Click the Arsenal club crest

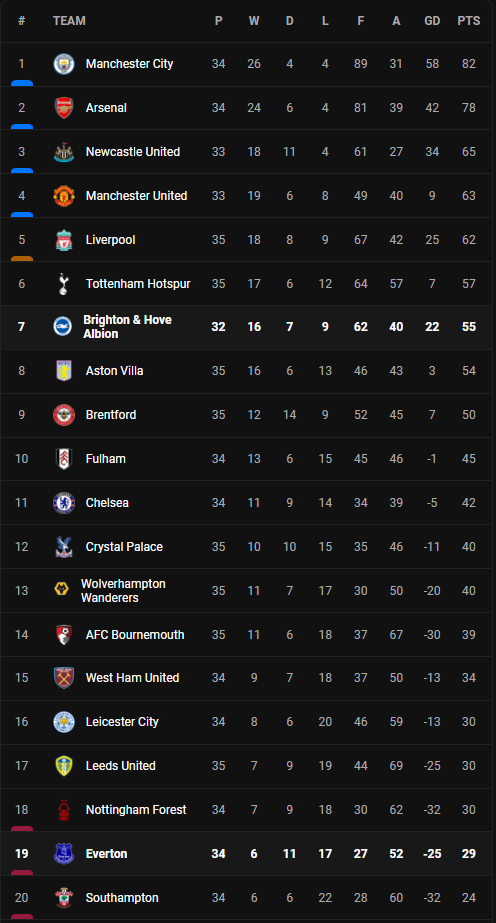click(x=64, y=108)
